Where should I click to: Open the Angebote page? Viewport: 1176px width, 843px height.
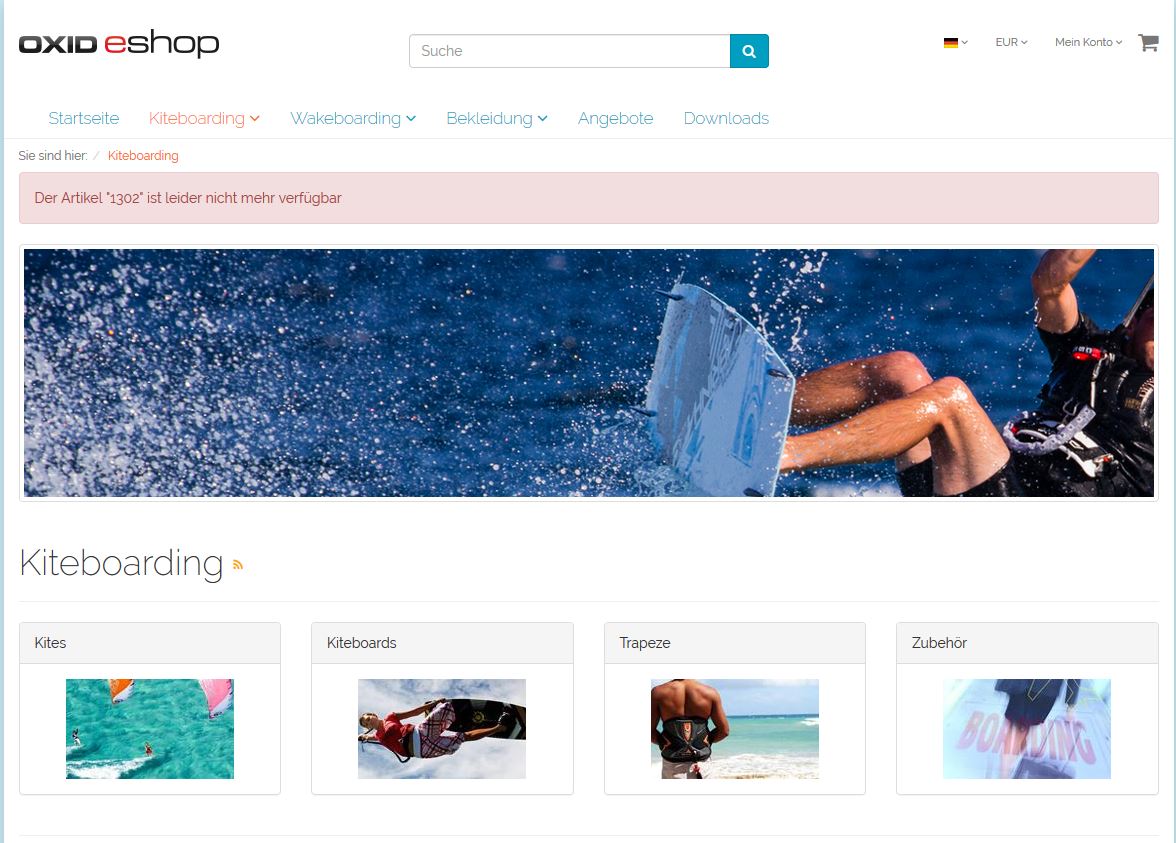pyautogui.click(x=615, y=118)
